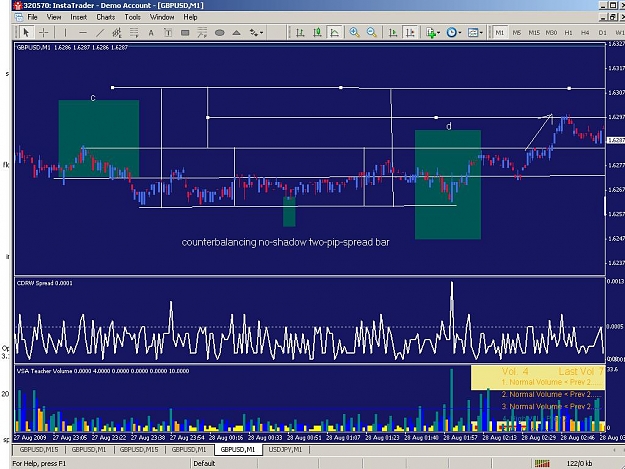Open the Tools menu
The height and width of the screenshot is (469, 625).
click(132, 17)
